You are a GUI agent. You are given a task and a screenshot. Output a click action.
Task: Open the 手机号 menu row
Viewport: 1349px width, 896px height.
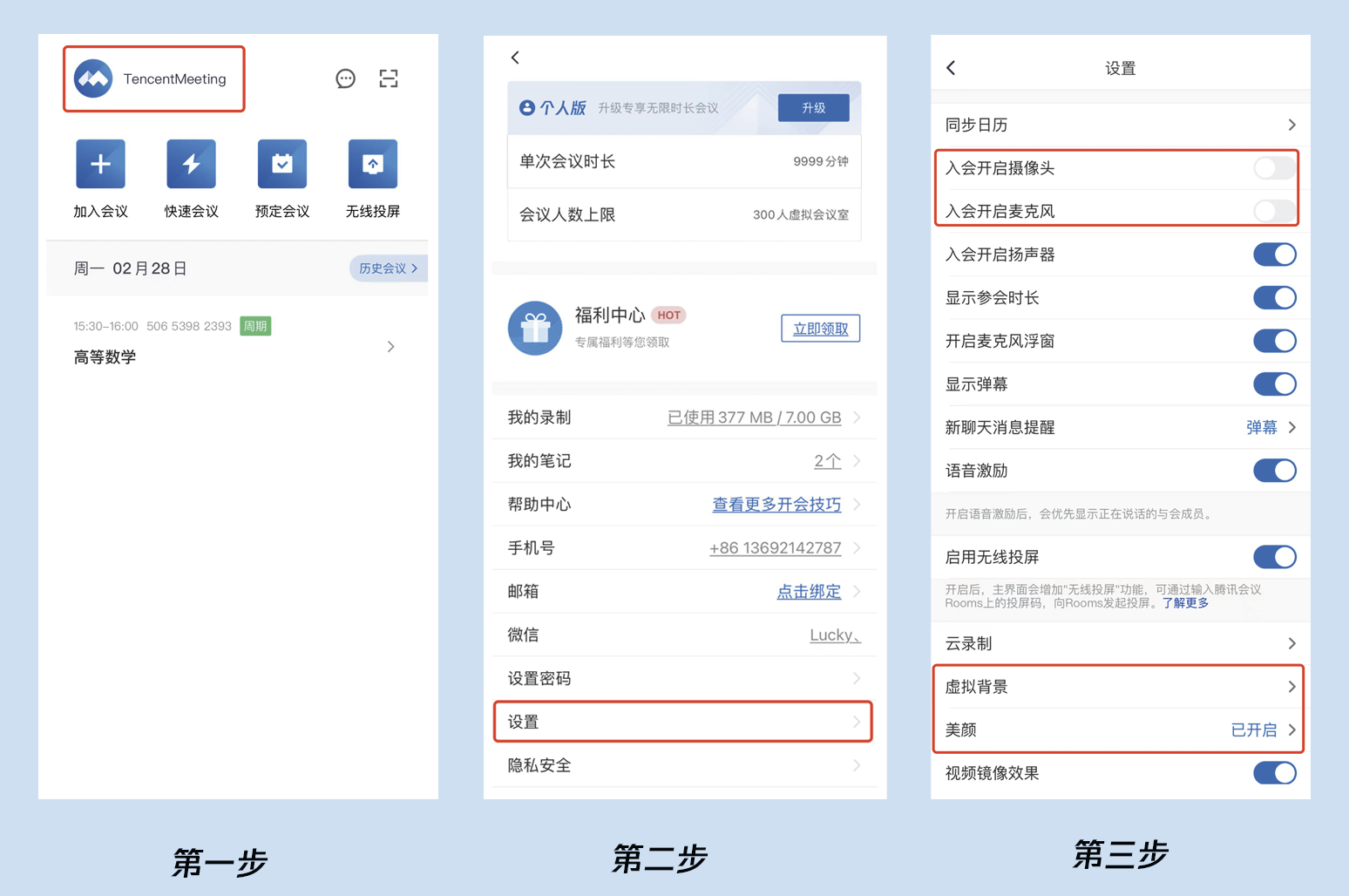[x=683, y=548]
